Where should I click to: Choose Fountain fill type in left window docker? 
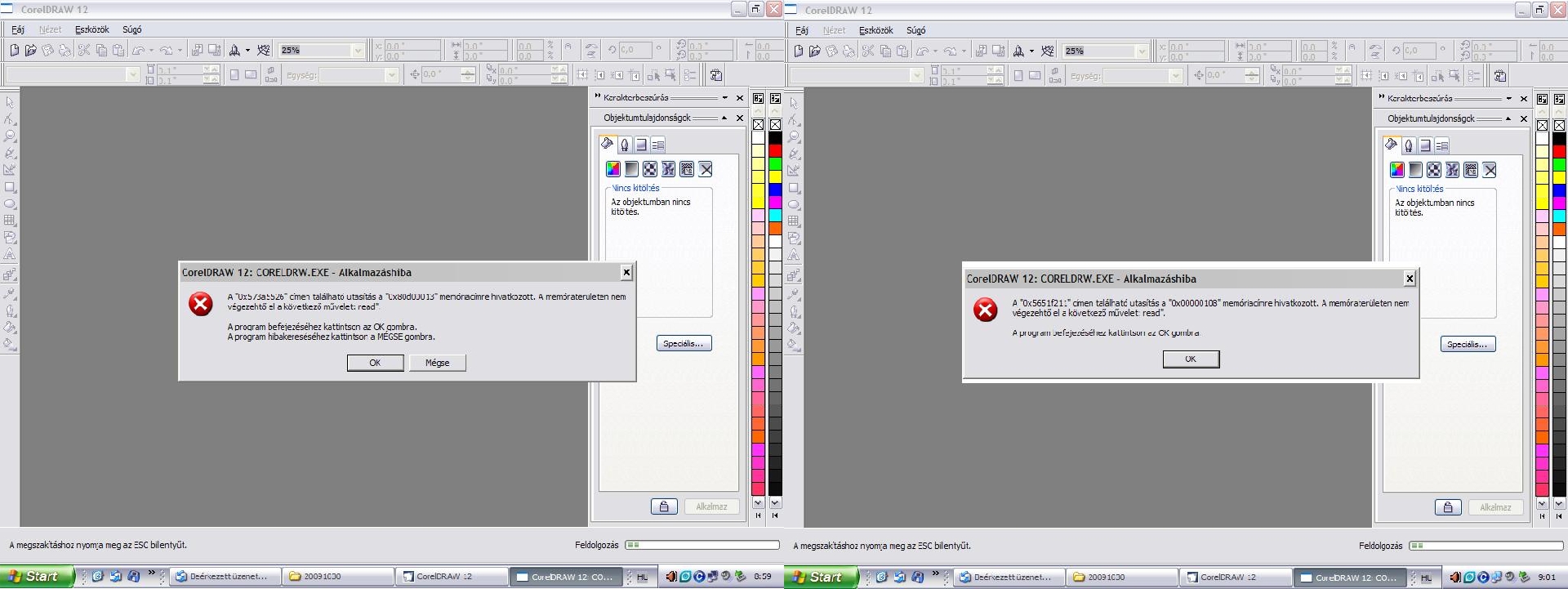(x=631, y=169)
